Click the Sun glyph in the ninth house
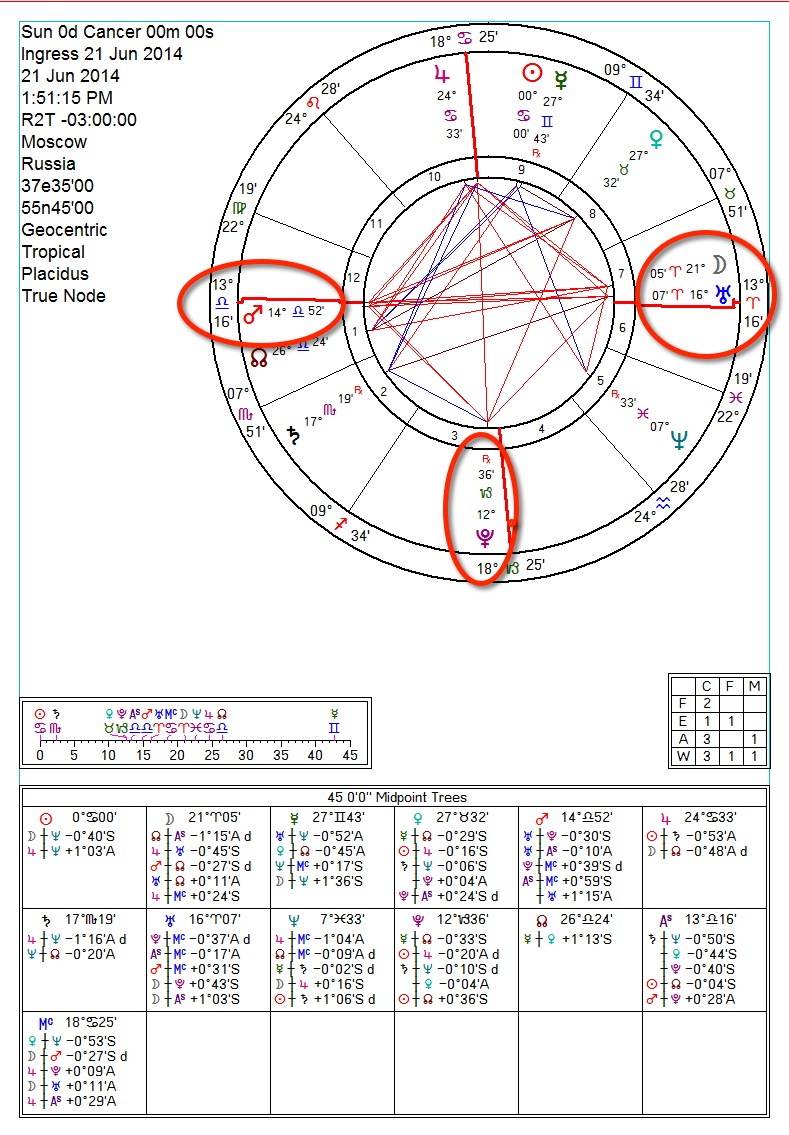The image size is (789, 1135). (533, 73)
